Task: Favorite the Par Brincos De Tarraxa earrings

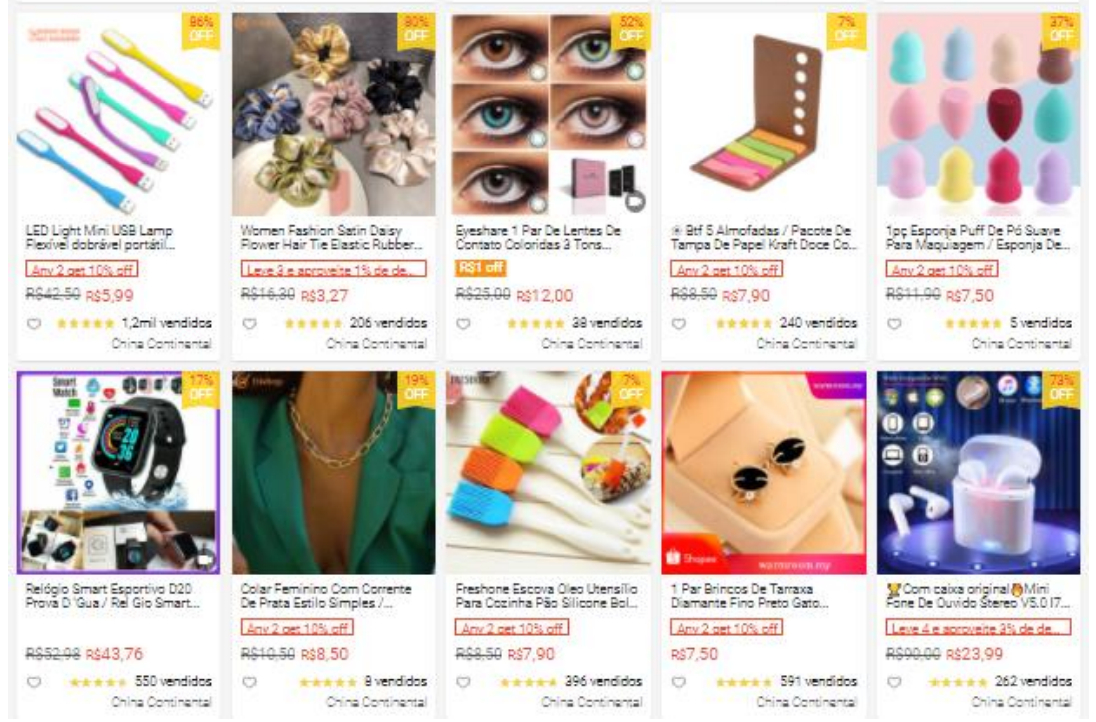Action: pyautogui.click(x=679, y=682)
